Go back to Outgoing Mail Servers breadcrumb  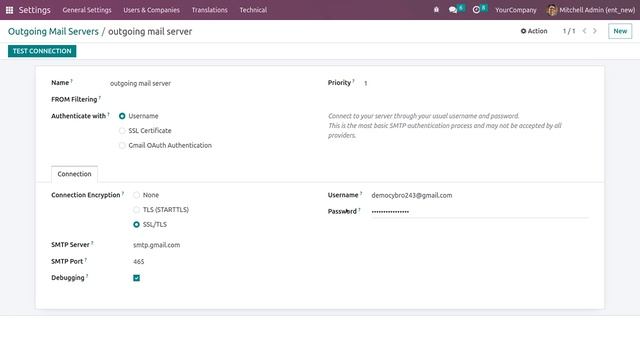[53, 31]
